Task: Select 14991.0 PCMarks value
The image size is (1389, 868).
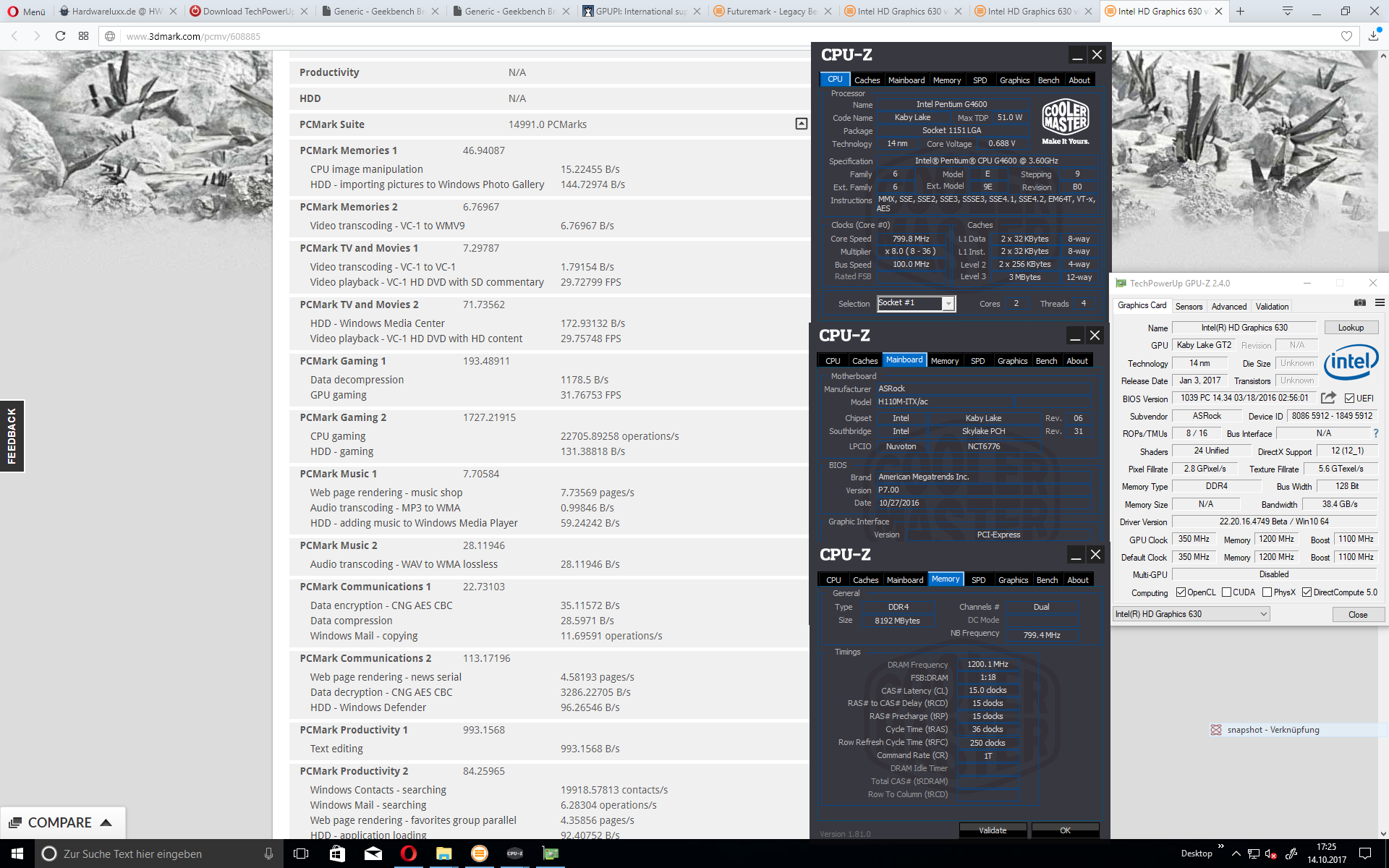Action: [x=548, y=124]
